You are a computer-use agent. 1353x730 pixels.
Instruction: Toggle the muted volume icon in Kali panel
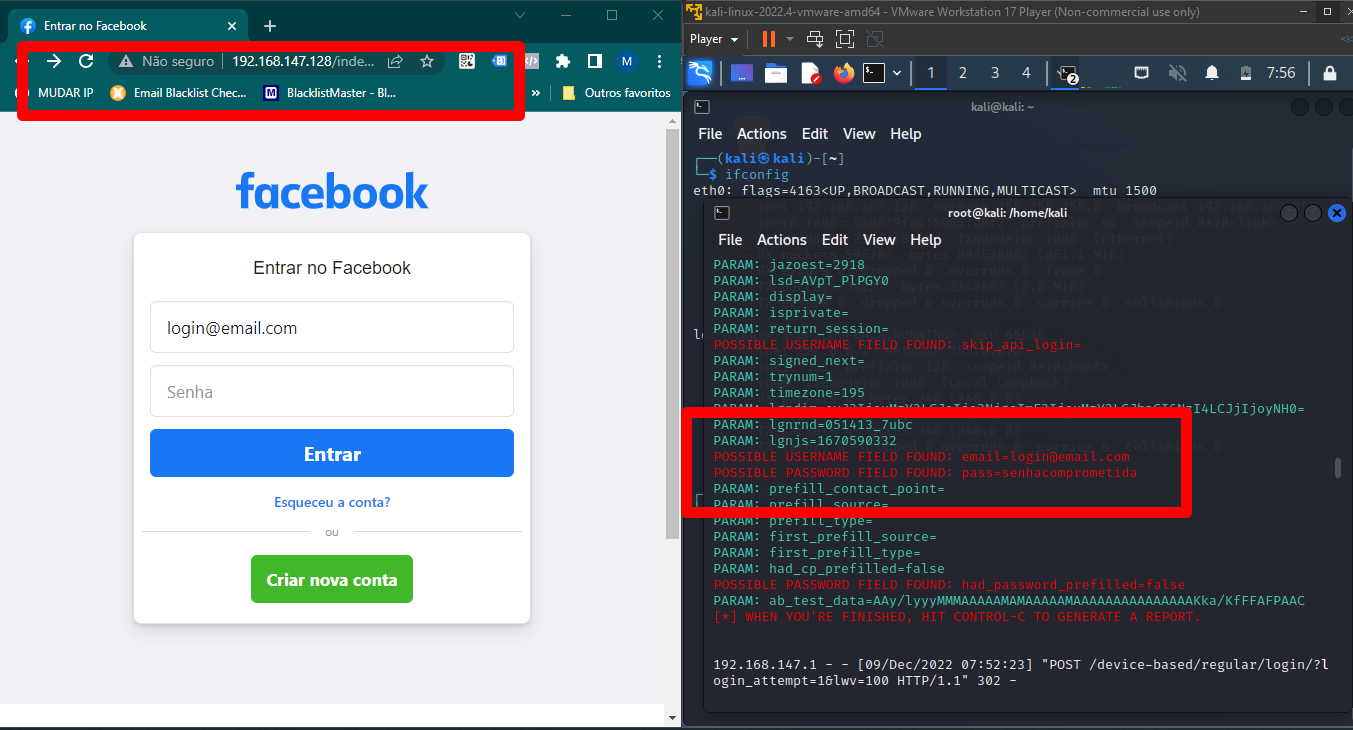[1177, 73]
